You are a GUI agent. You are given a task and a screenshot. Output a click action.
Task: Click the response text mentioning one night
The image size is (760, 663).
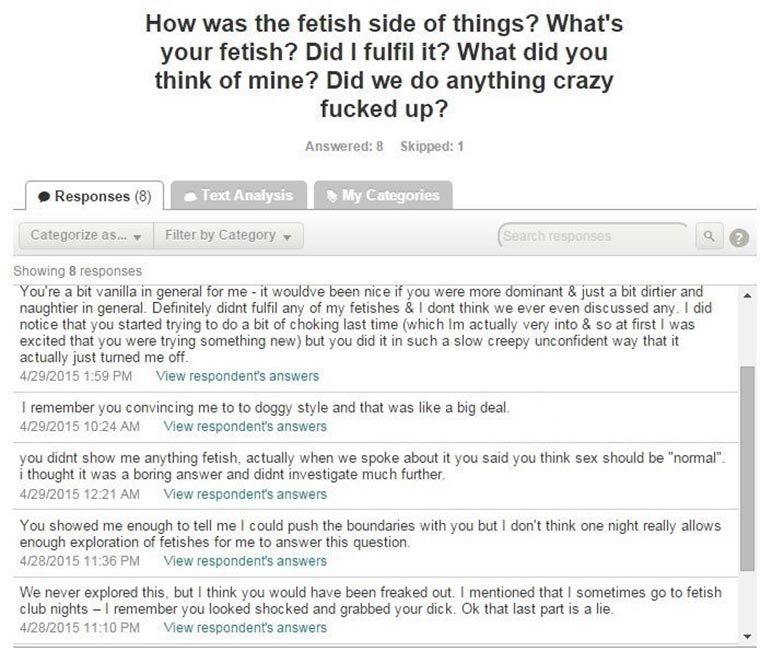tap(370, 534)
